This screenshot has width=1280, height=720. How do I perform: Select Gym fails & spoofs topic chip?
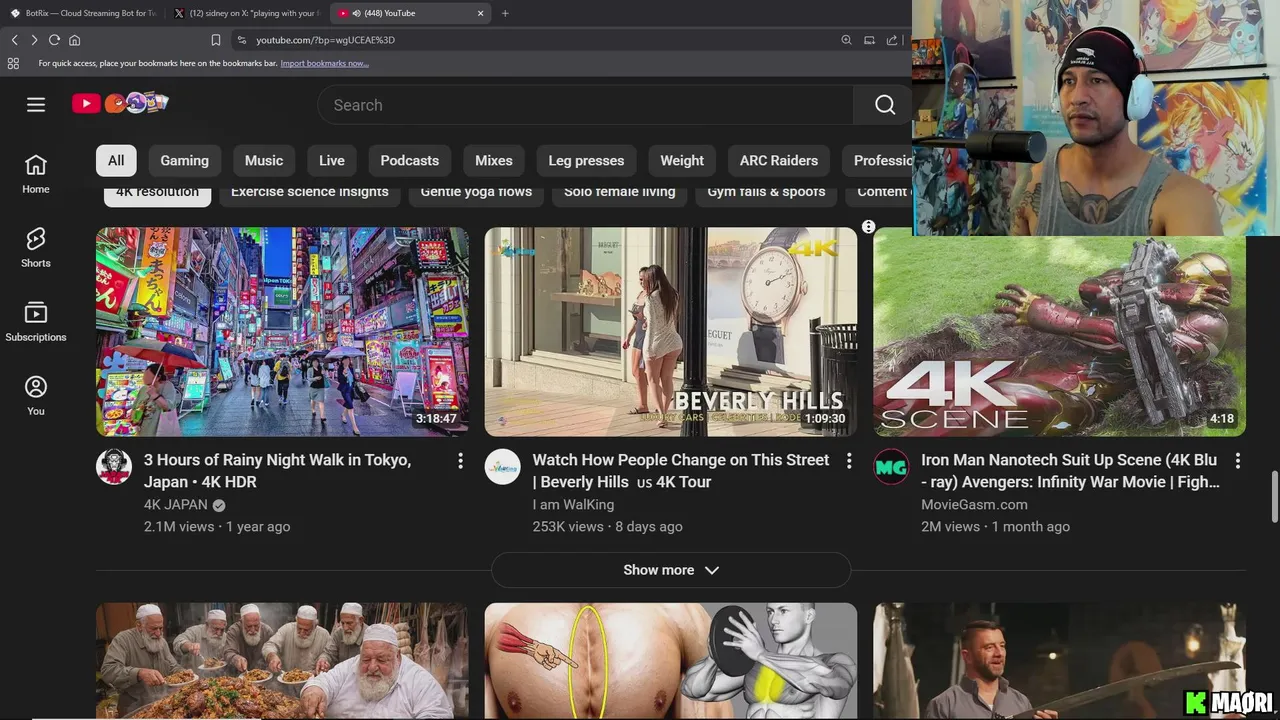tap(767, 194)
